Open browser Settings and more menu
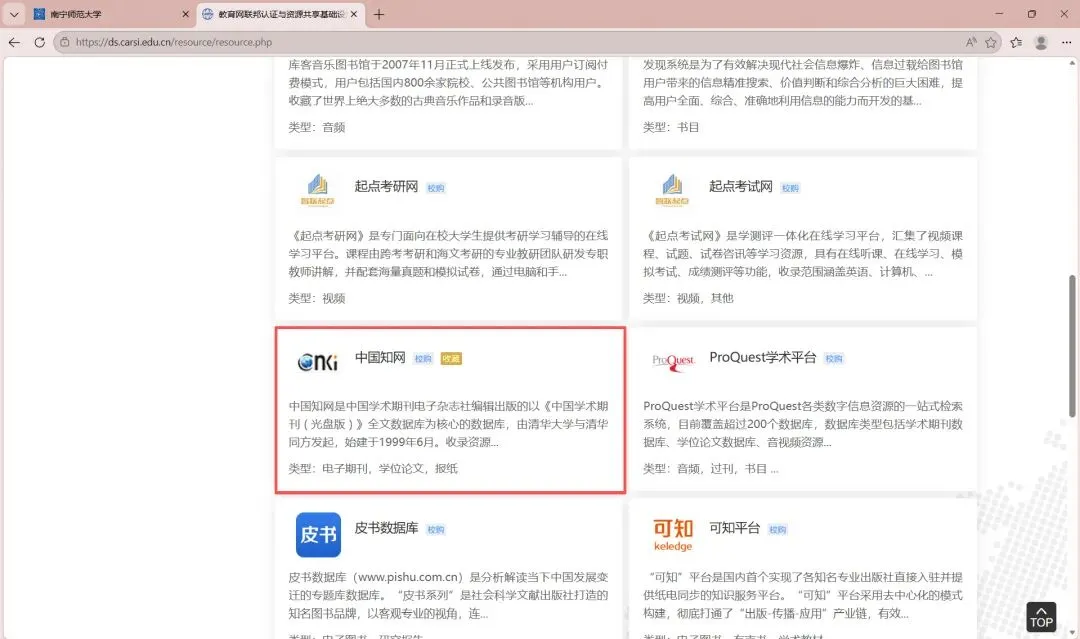 point(1066,42)
